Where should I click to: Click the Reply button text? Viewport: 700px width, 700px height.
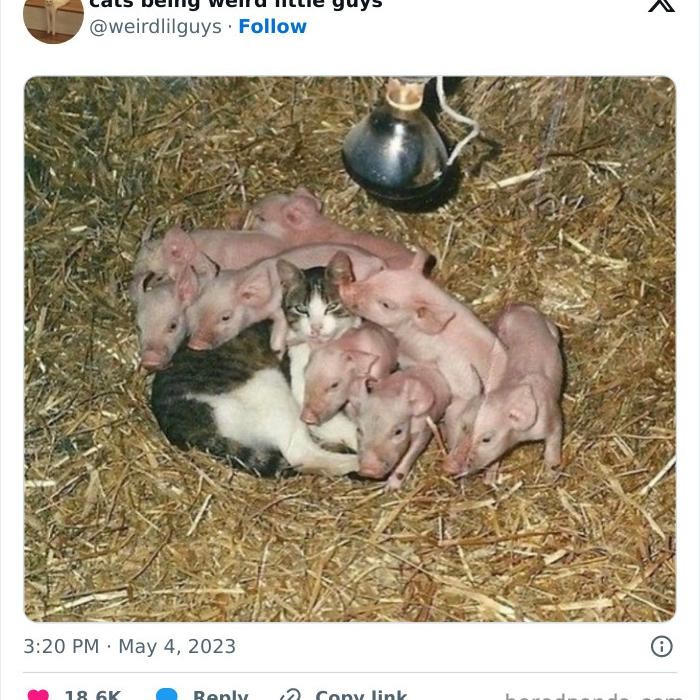coord(220,695)
